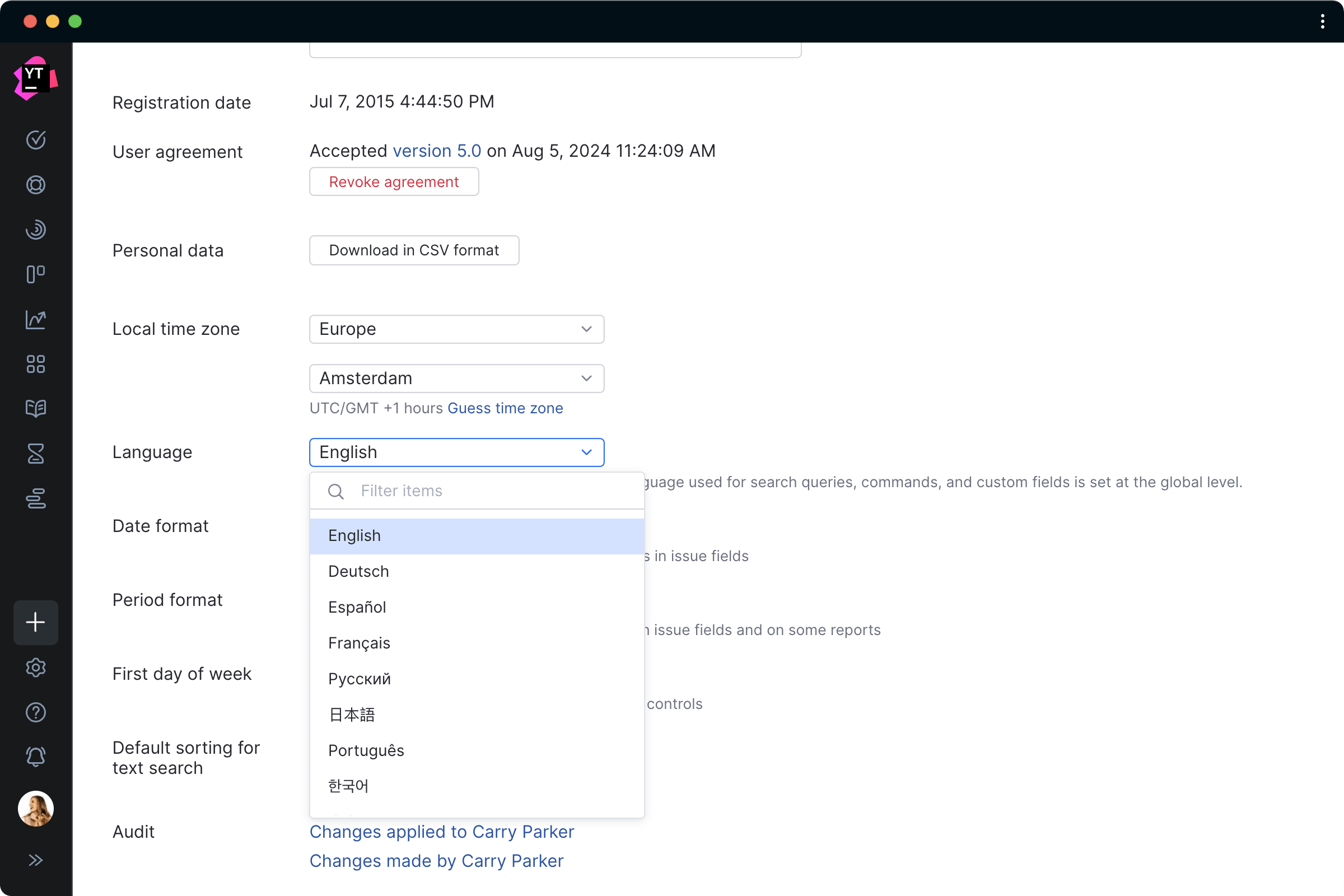1344x896 pixels.
Task: Open Help via the question mark icon
Action: coord(35,712)
